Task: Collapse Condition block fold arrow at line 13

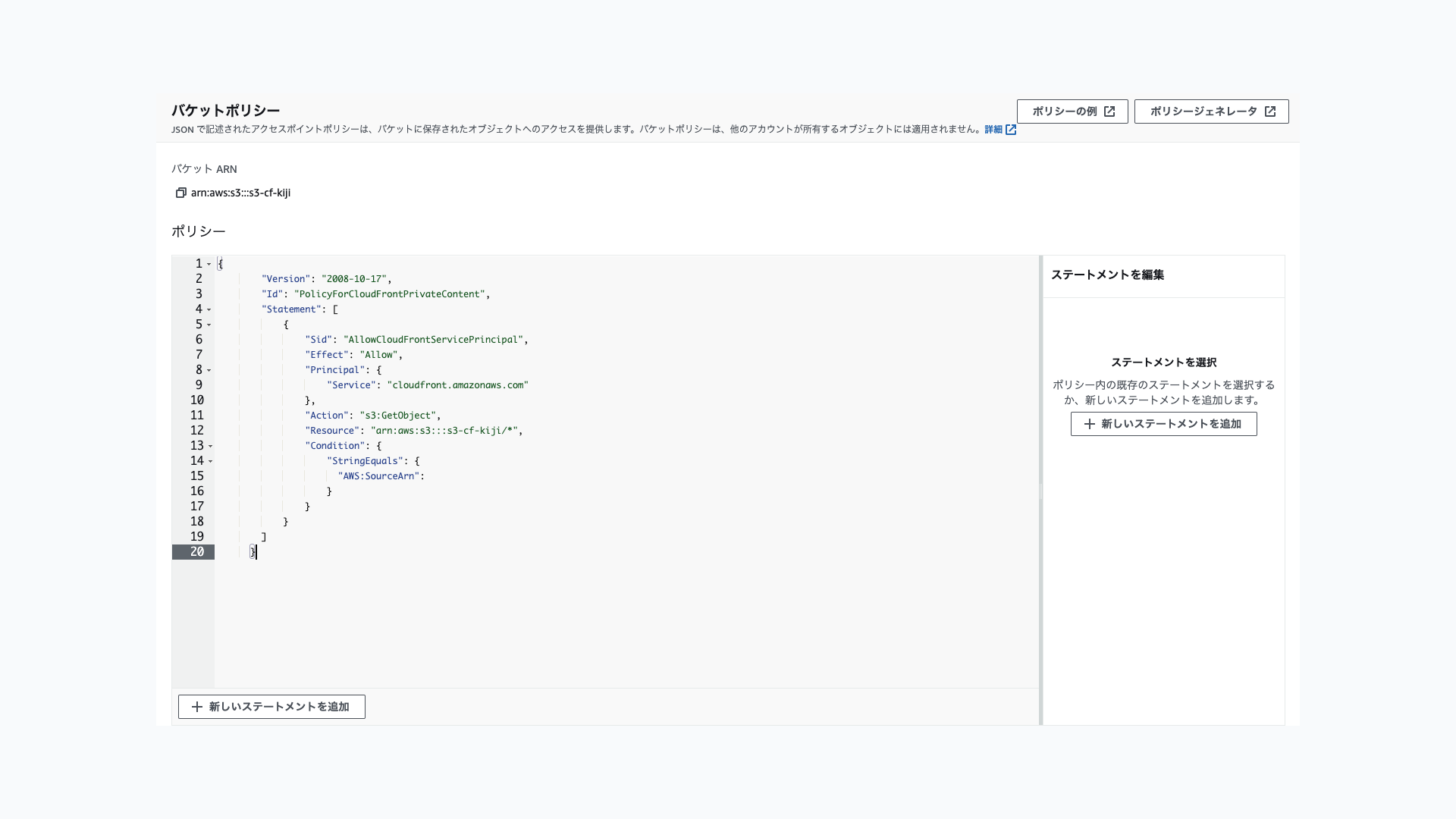Action: [210, 446]
